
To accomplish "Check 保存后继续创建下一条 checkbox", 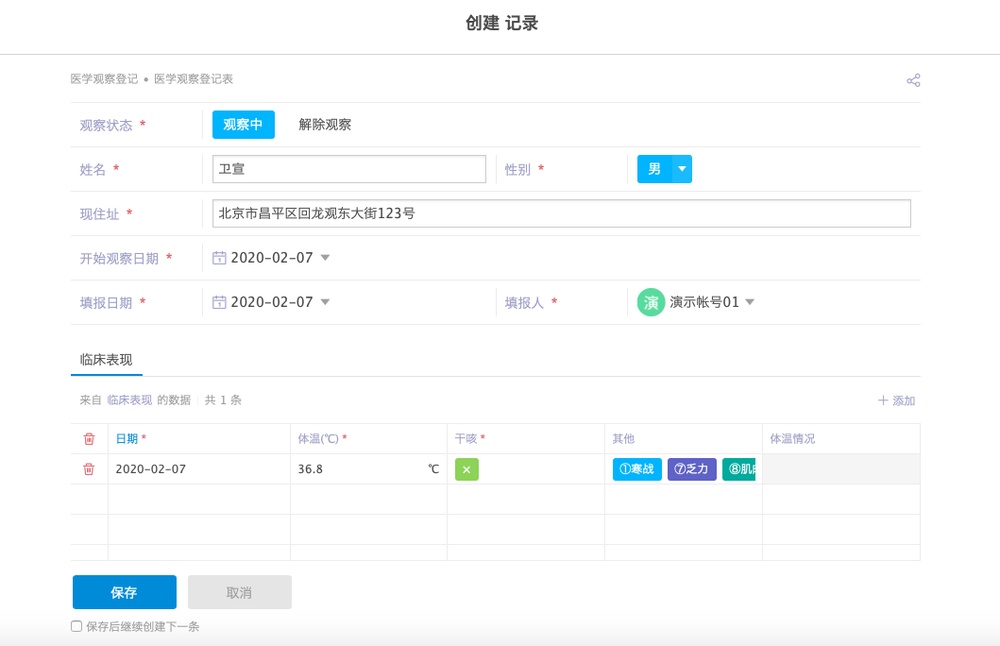I will pos(77,626).
